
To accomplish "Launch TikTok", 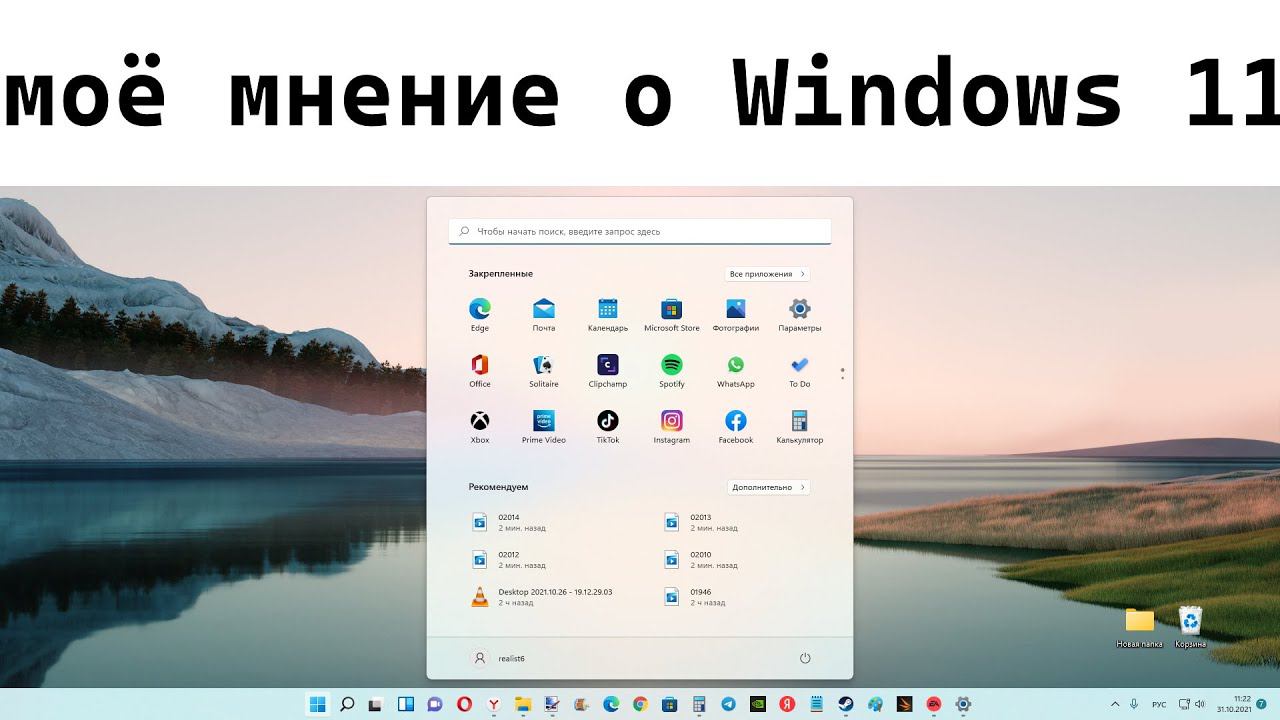I will [608, 426].
